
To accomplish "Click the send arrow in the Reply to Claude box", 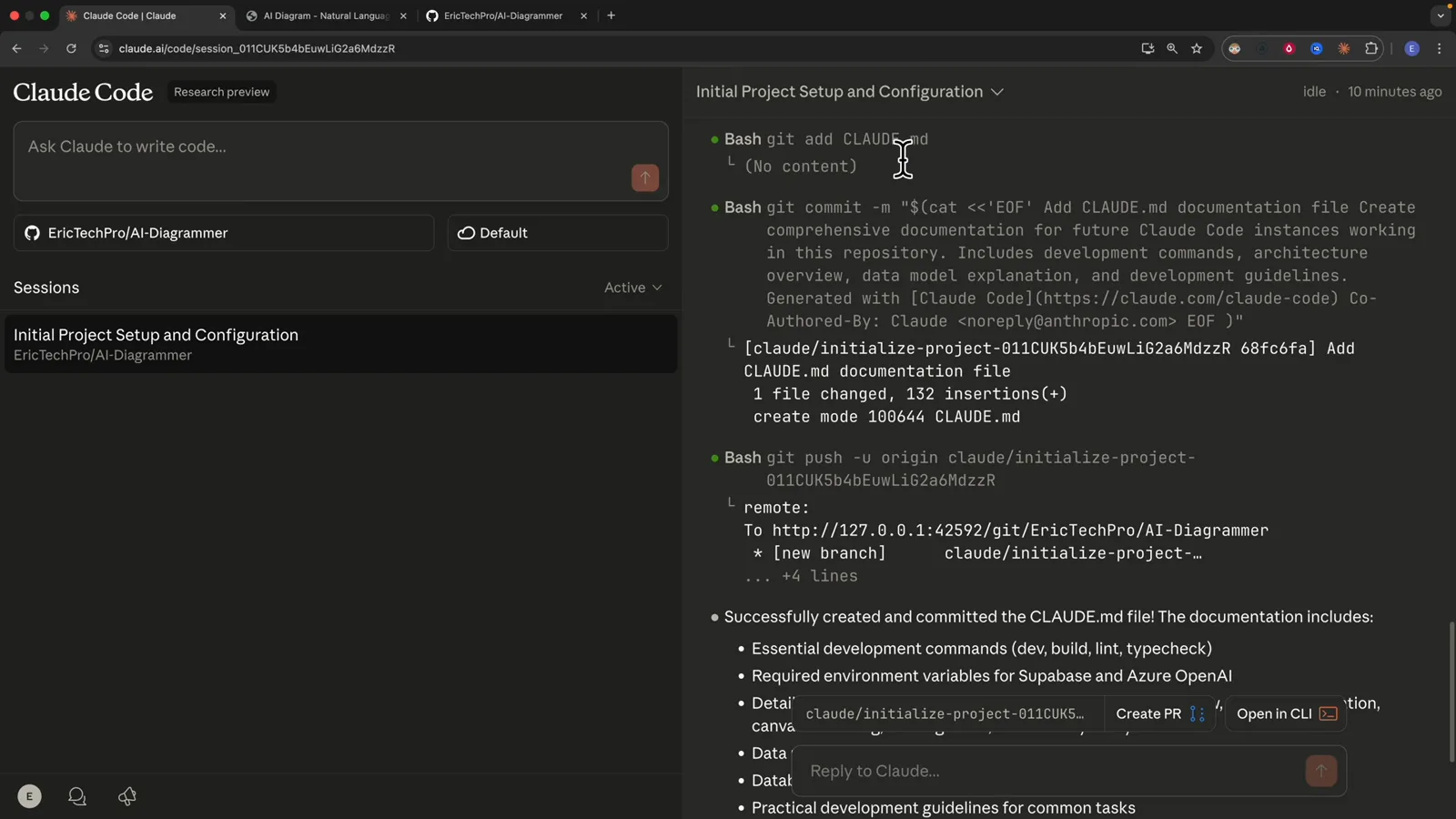I will click(x=1321, y=771).
